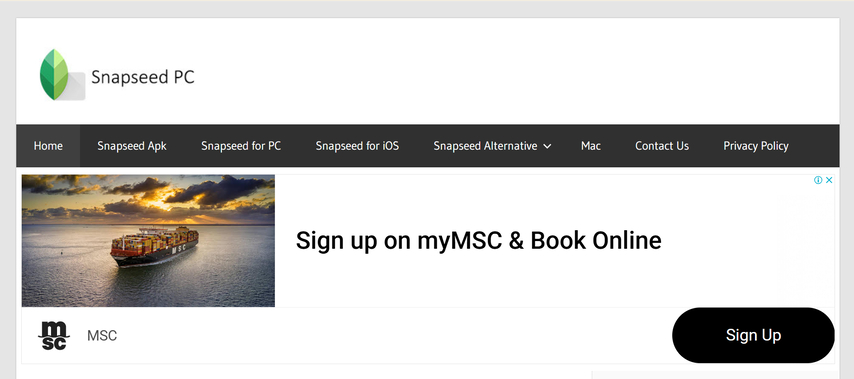Open the ad info icon
This screenshot has height=379, width=854.
coord(818,180)
